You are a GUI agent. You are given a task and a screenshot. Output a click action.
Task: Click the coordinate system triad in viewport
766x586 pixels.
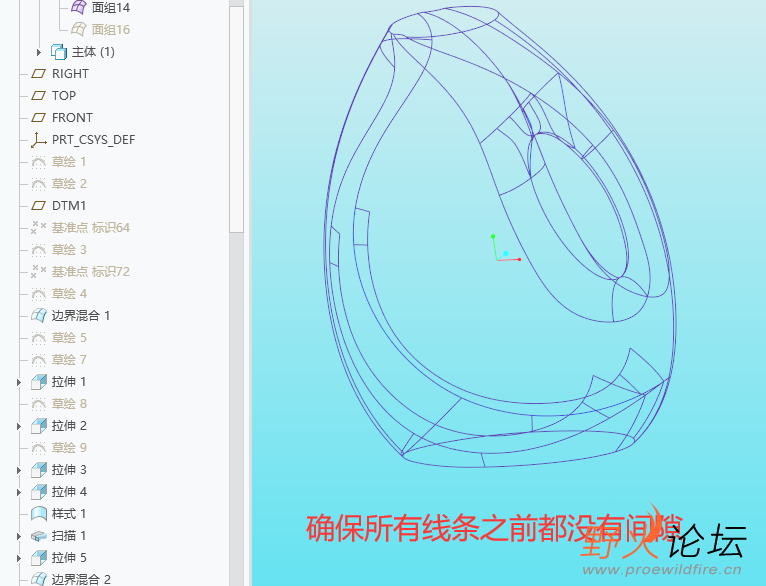pyautogui.click(x=506, y=248)
